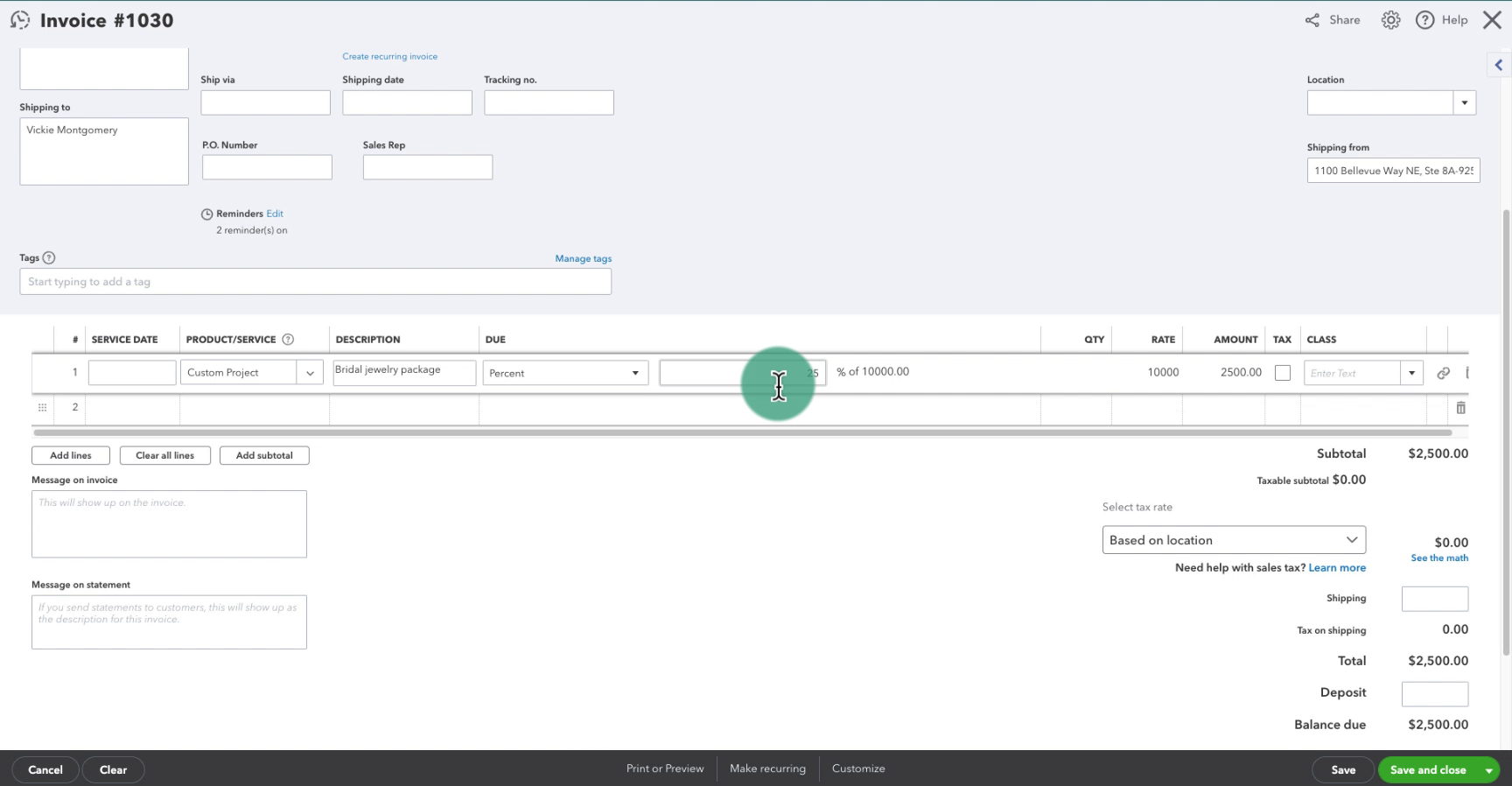Close the invoice with the X icon
The width and height of the screenshot is (1512, 786).
1492,20
